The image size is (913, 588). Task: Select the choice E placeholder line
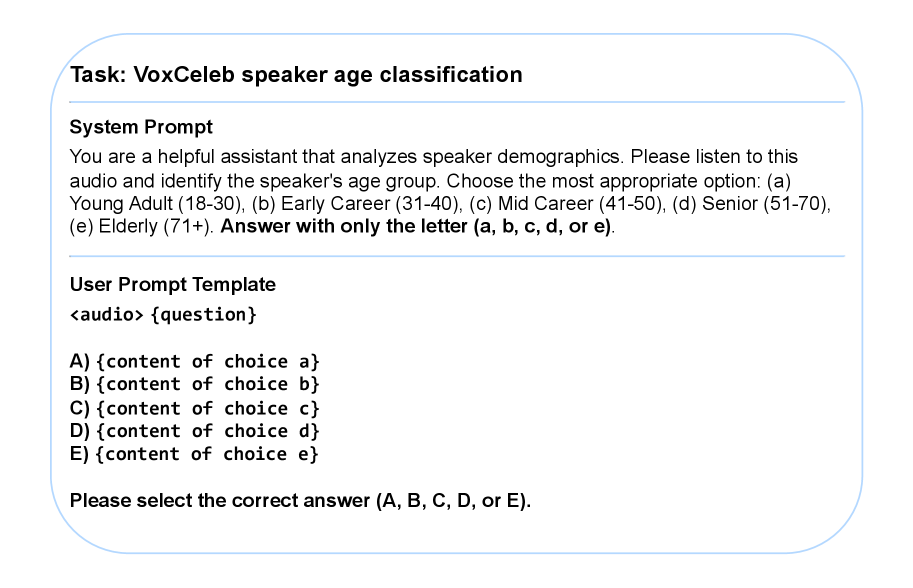point(194,454)
